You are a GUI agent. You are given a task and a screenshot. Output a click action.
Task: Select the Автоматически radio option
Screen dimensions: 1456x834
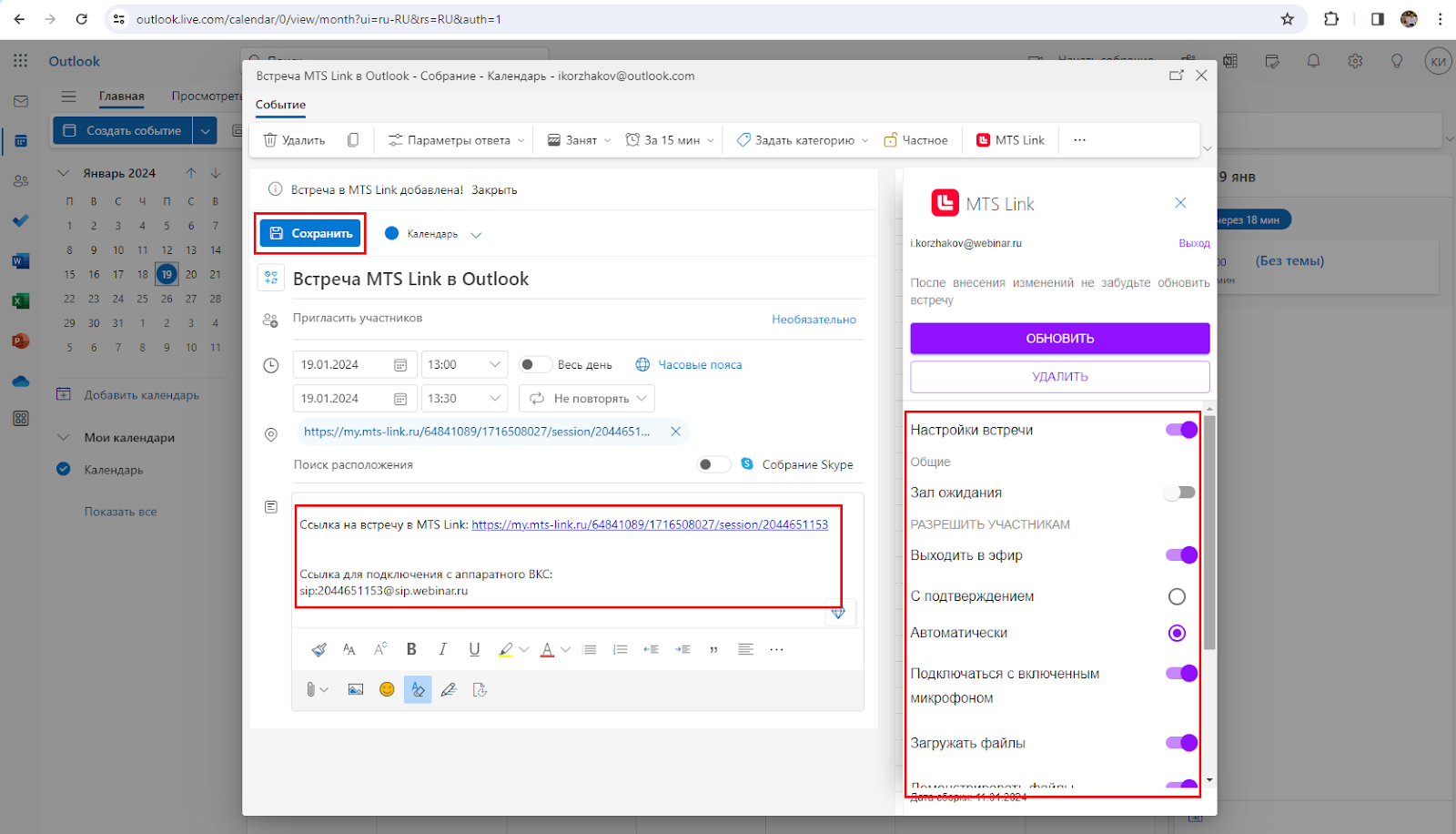point(1177,633)
